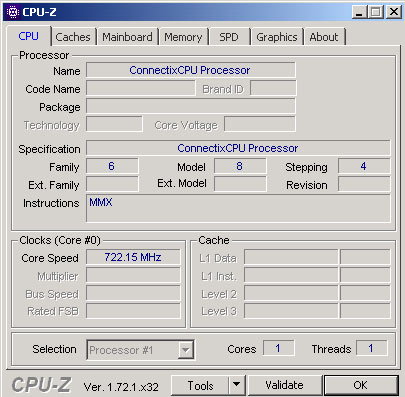Click the Threads count field
This screenshot has height=397, width=405.
point(371,348)
